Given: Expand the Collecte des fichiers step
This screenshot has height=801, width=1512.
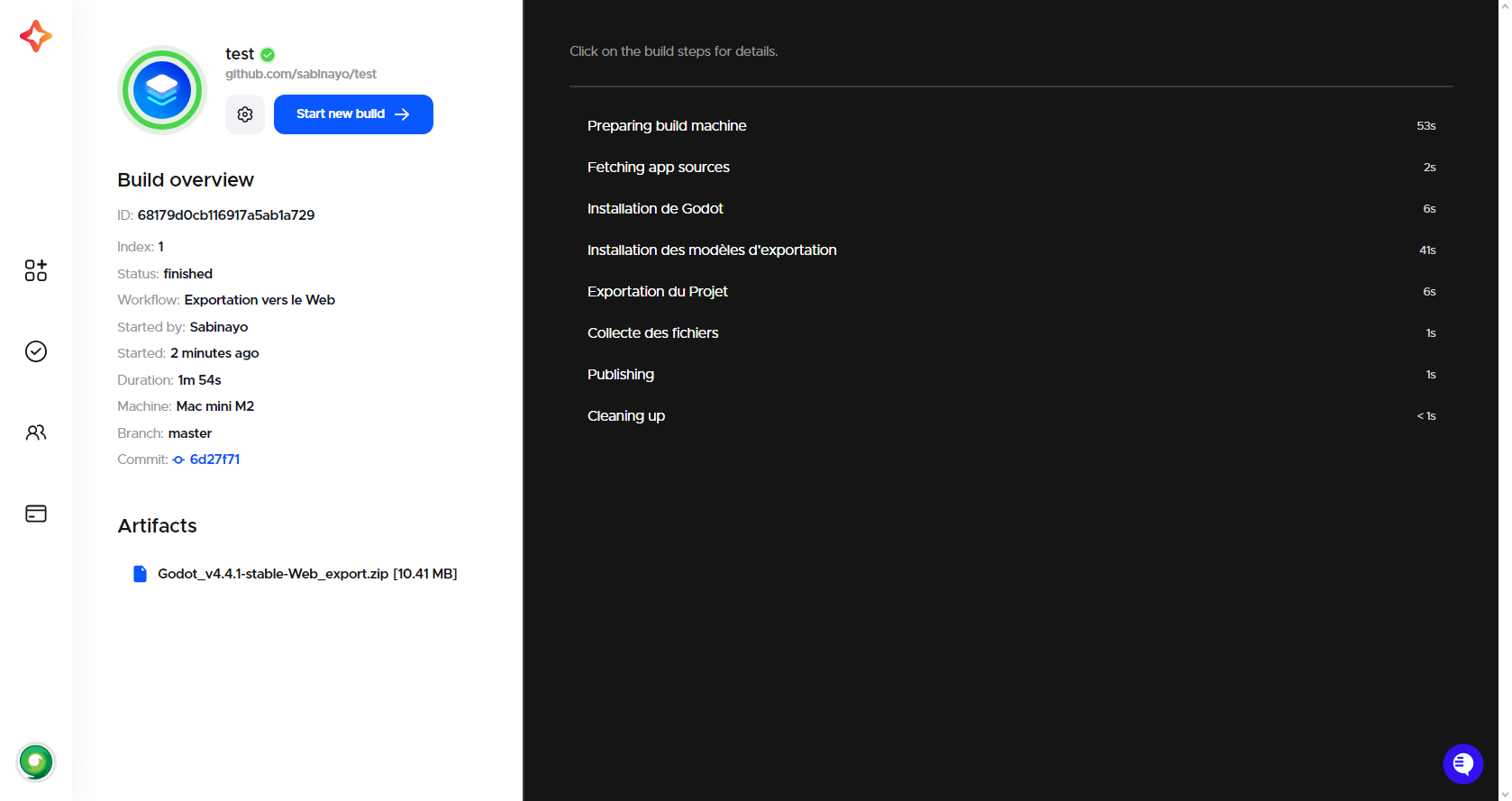Looking at the screenshot, I should click(x=1011, y=333).
